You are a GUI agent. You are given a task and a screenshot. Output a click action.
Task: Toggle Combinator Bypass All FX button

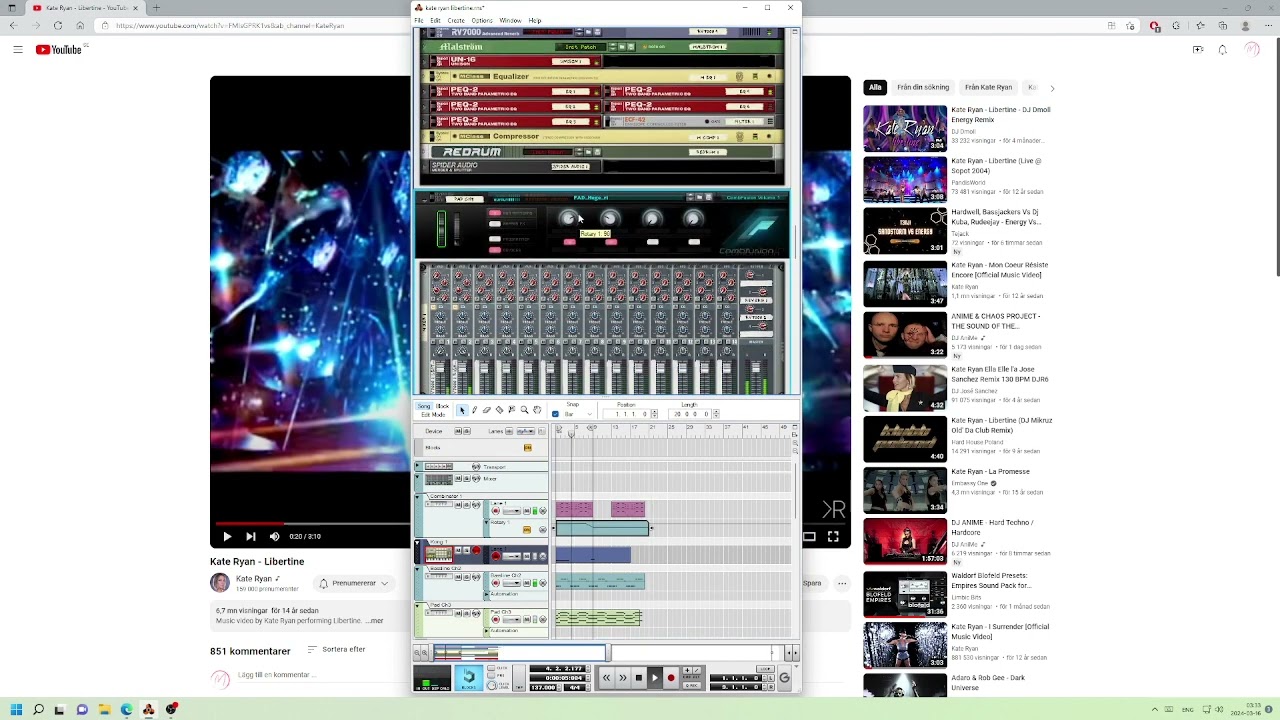coord(495,223)
